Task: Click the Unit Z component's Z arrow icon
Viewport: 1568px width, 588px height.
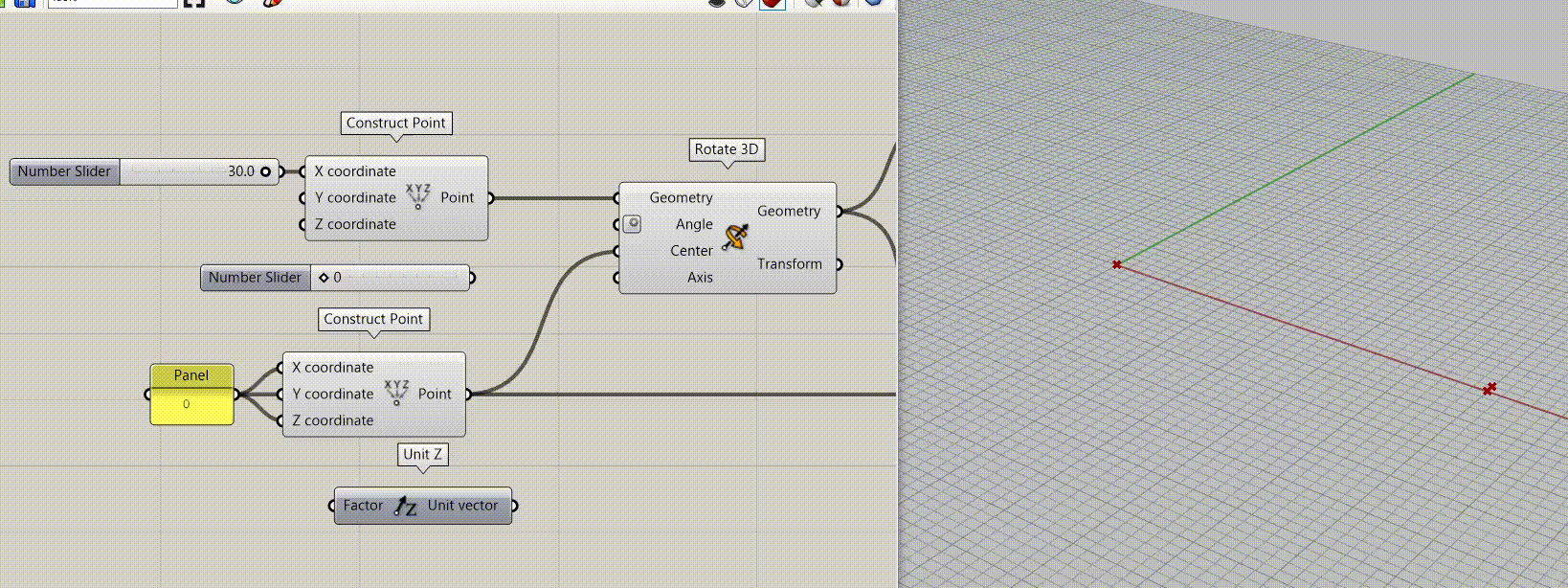Action: (x=406, y=506)
